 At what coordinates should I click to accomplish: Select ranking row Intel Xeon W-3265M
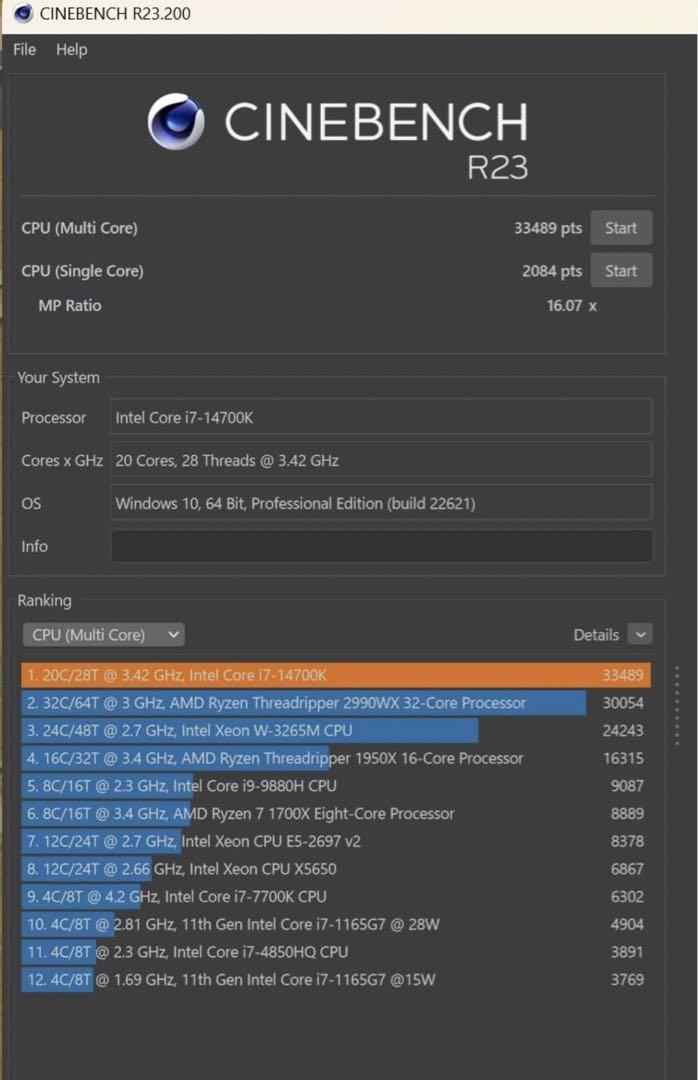tap(336, 730)
